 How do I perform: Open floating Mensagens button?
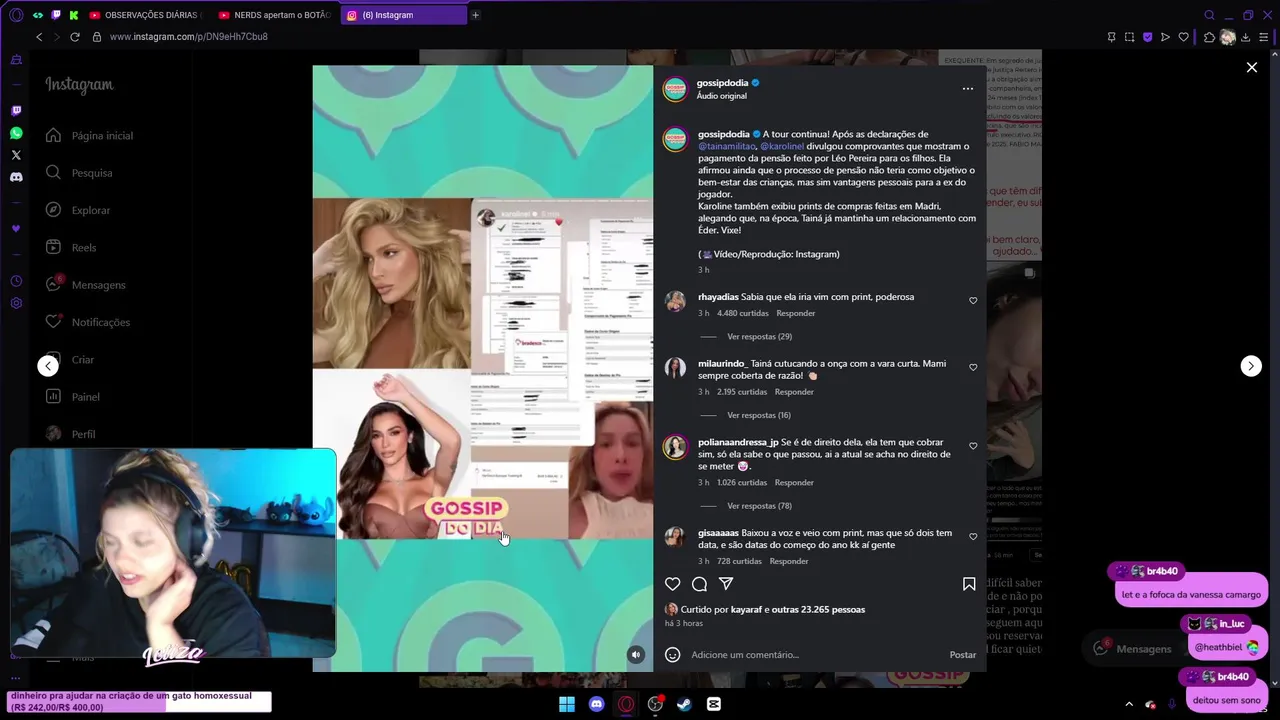pyautogui.click(x=1131, y=648)
